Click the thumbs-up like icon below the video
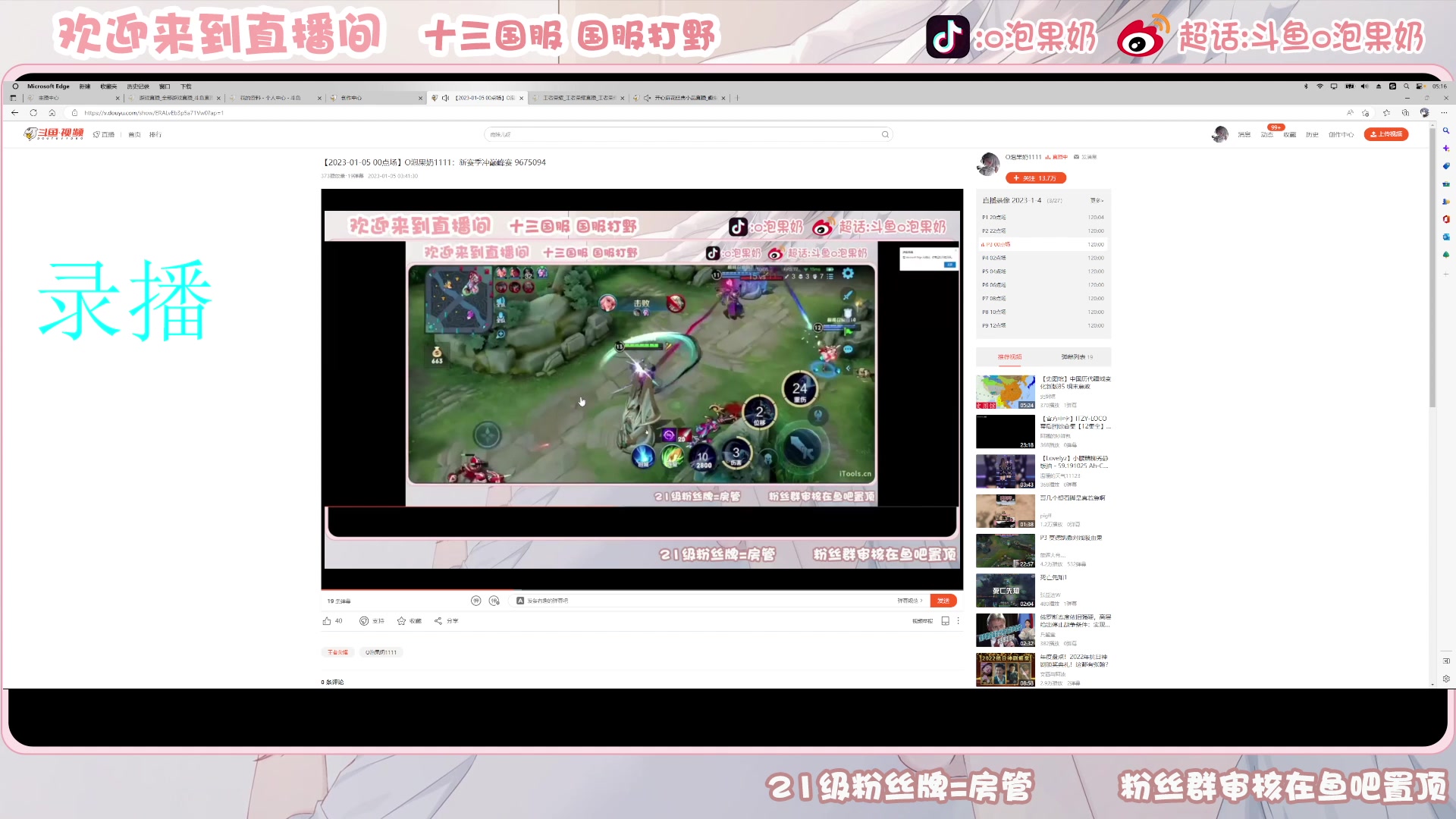This screenshot has height=819, width=1456. tap(328, 620)
